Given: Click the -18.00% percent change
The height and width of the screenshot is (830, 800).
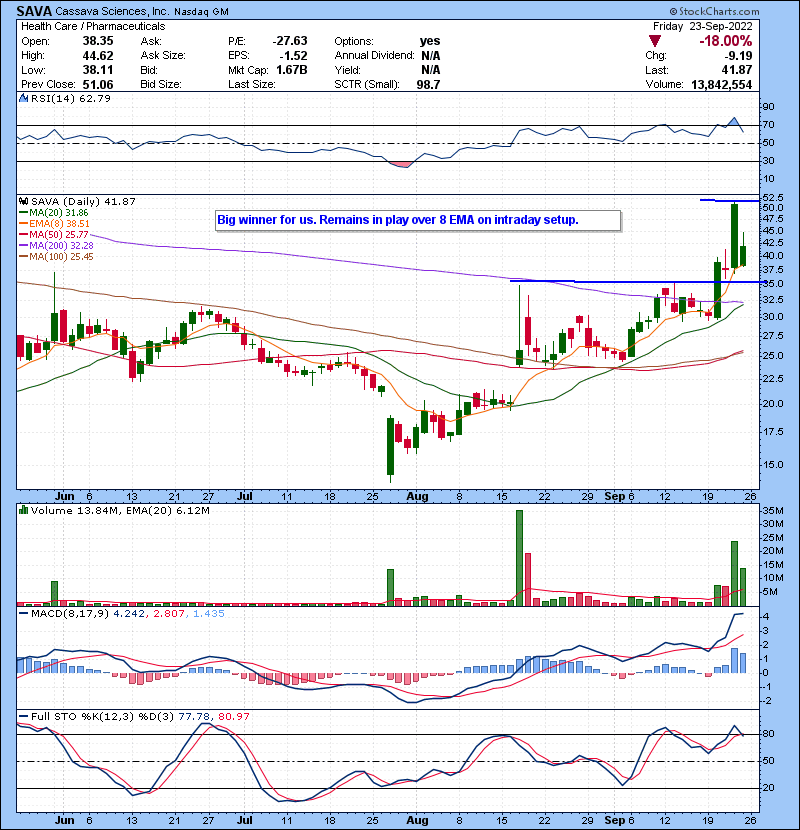Looking at the screenshot, I should tap(726, 41).
